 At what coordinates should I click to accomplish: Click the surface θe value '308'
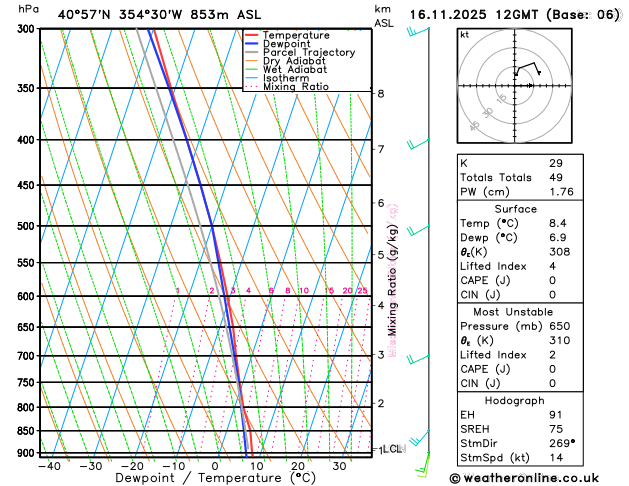pos(560,252)
